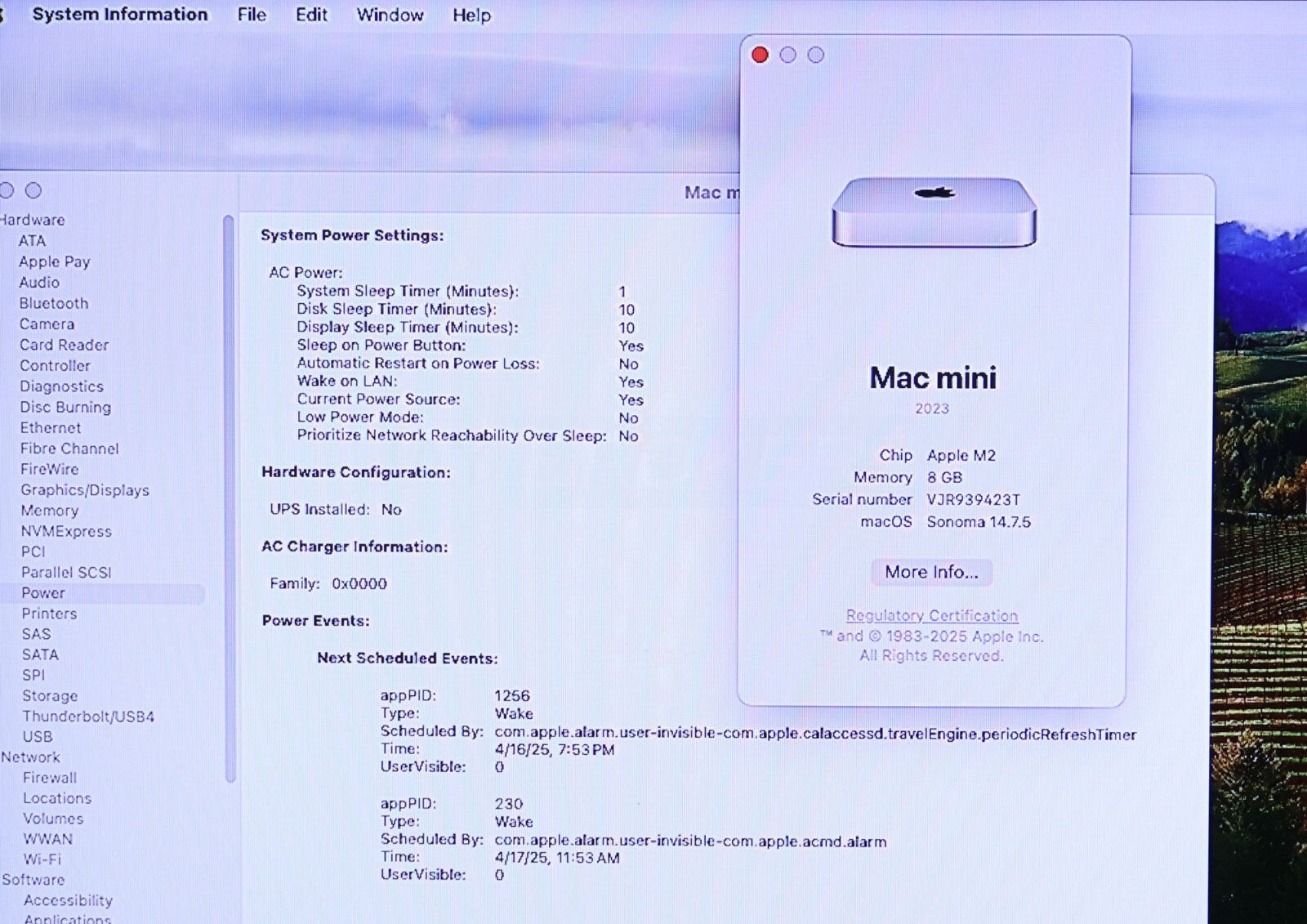Select Card Reader in the sidebar
The image size is (1307, 924).
[64, 345]
